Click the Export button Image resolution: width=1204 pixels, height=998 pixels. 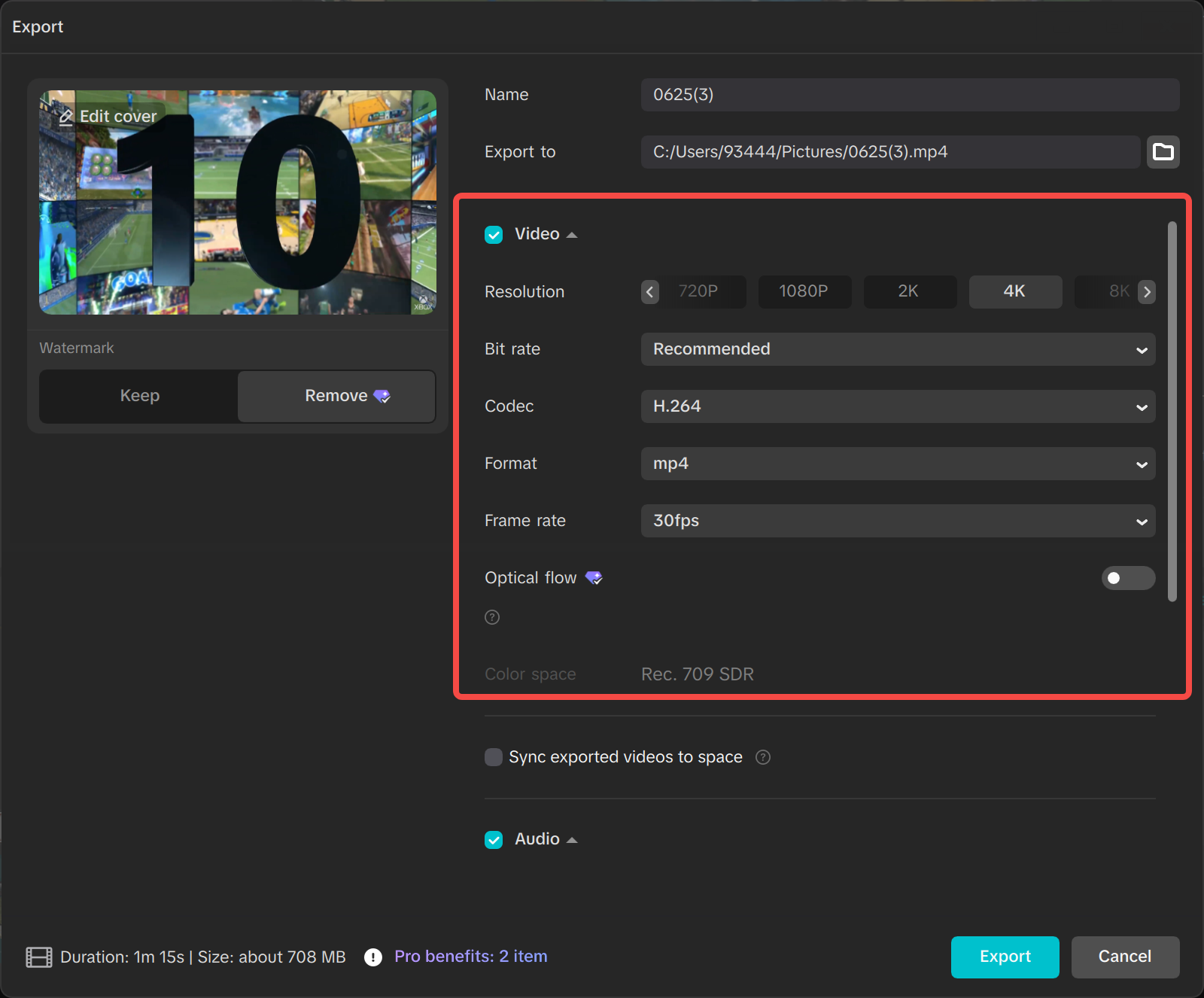(1005, 957)
